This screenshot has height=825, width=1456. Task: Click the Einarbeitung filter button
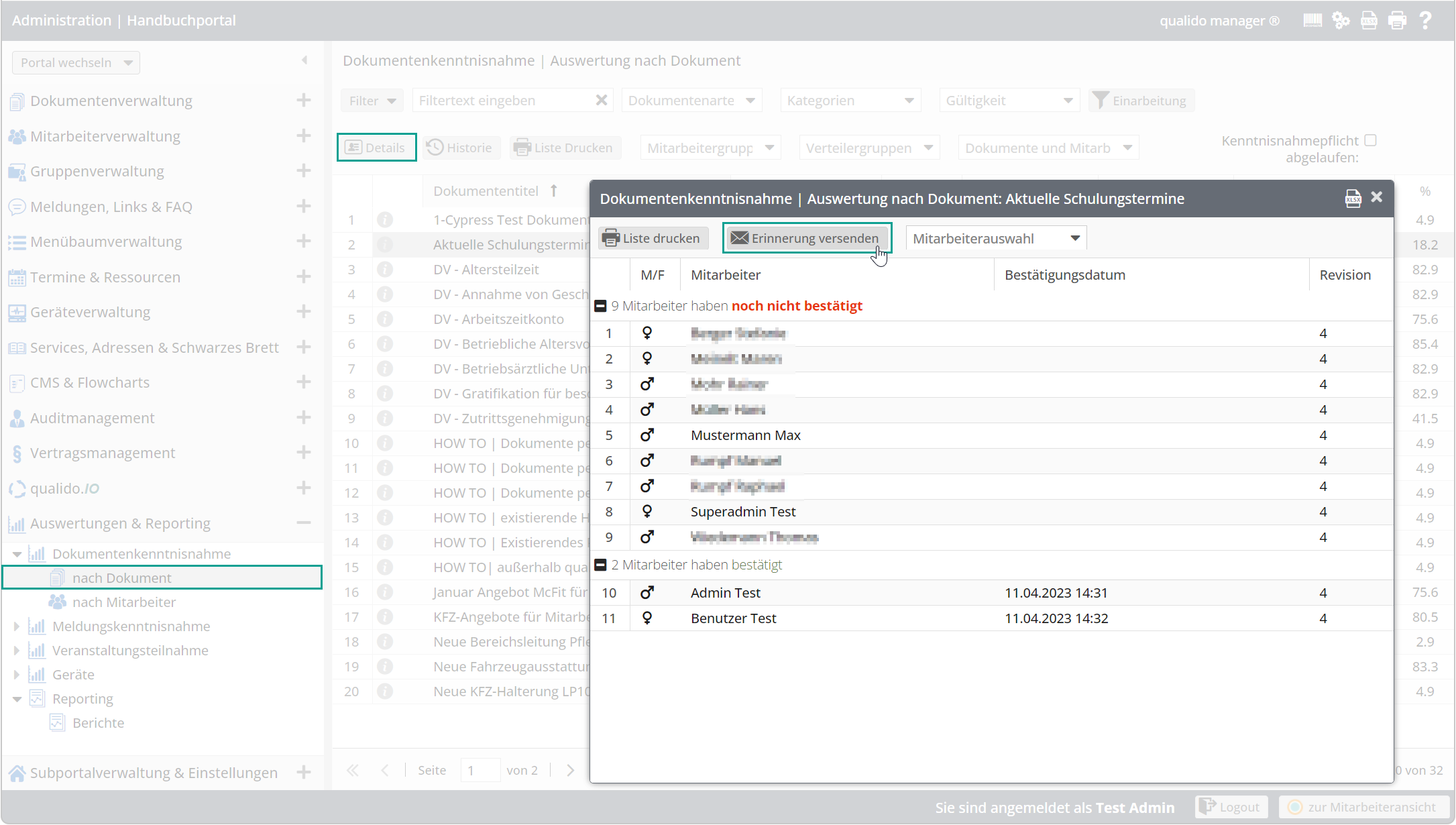coord(1141,101)
